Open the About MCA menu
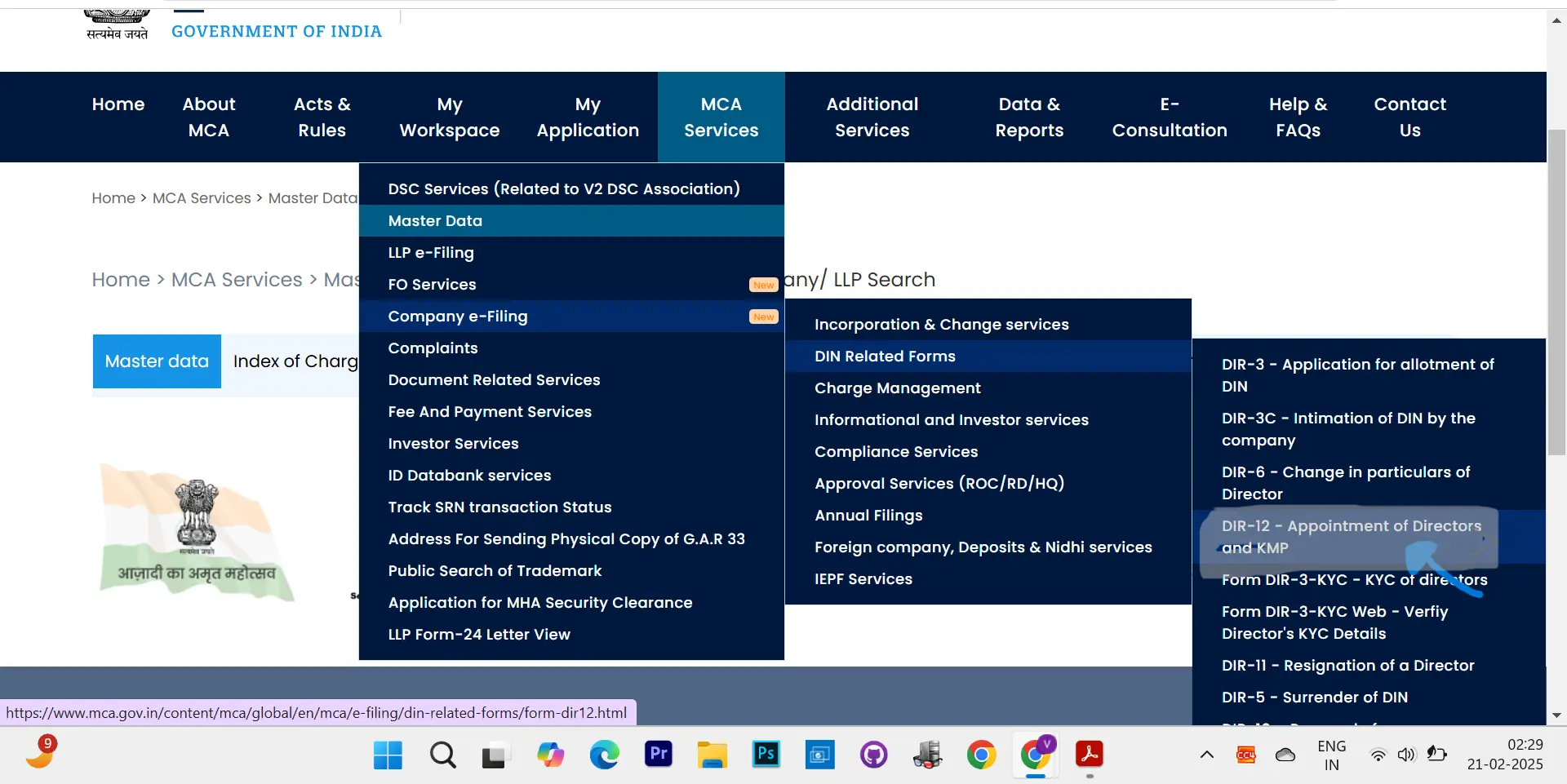The height and width of the screenshot is (784, 1567). click(x=209, y=117)
